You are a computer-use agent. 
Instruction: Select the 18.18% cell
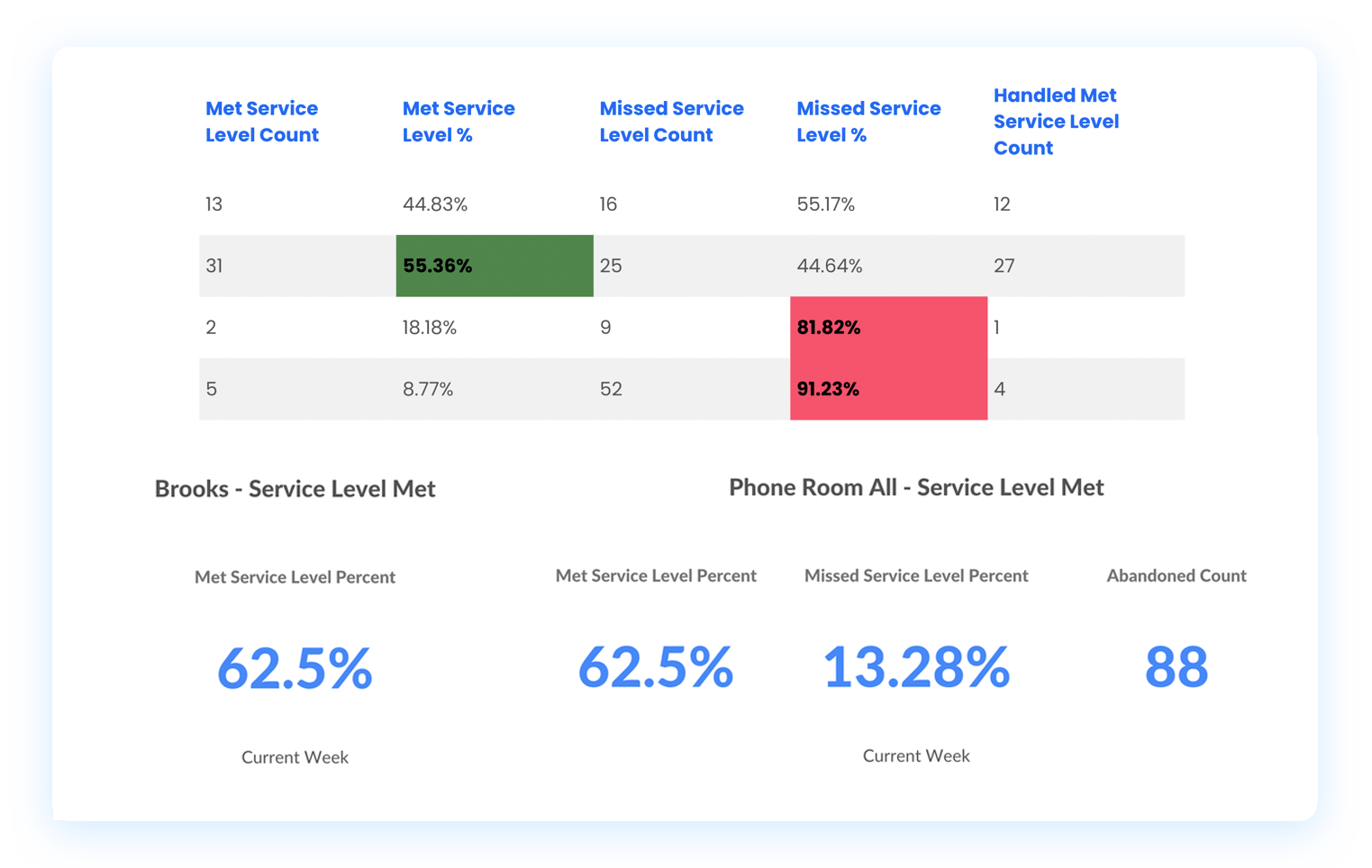495,328
